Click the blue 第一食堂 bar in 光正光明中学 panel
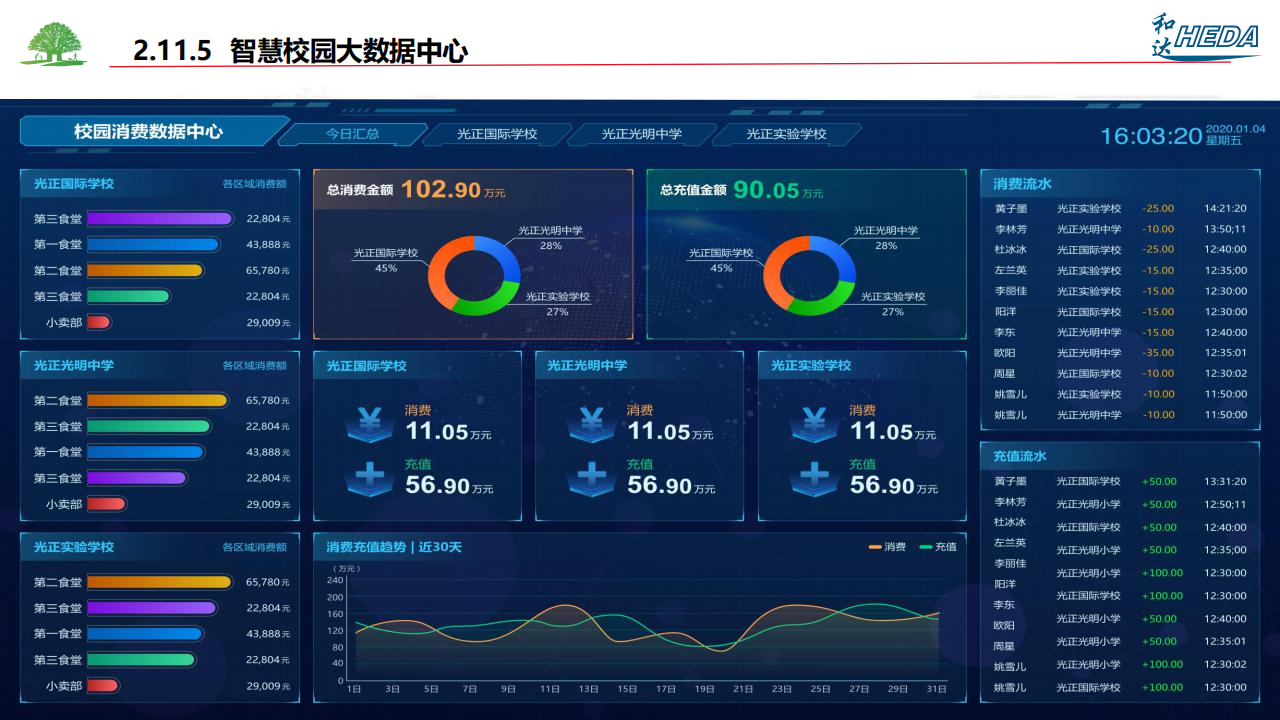 [145, 452]
